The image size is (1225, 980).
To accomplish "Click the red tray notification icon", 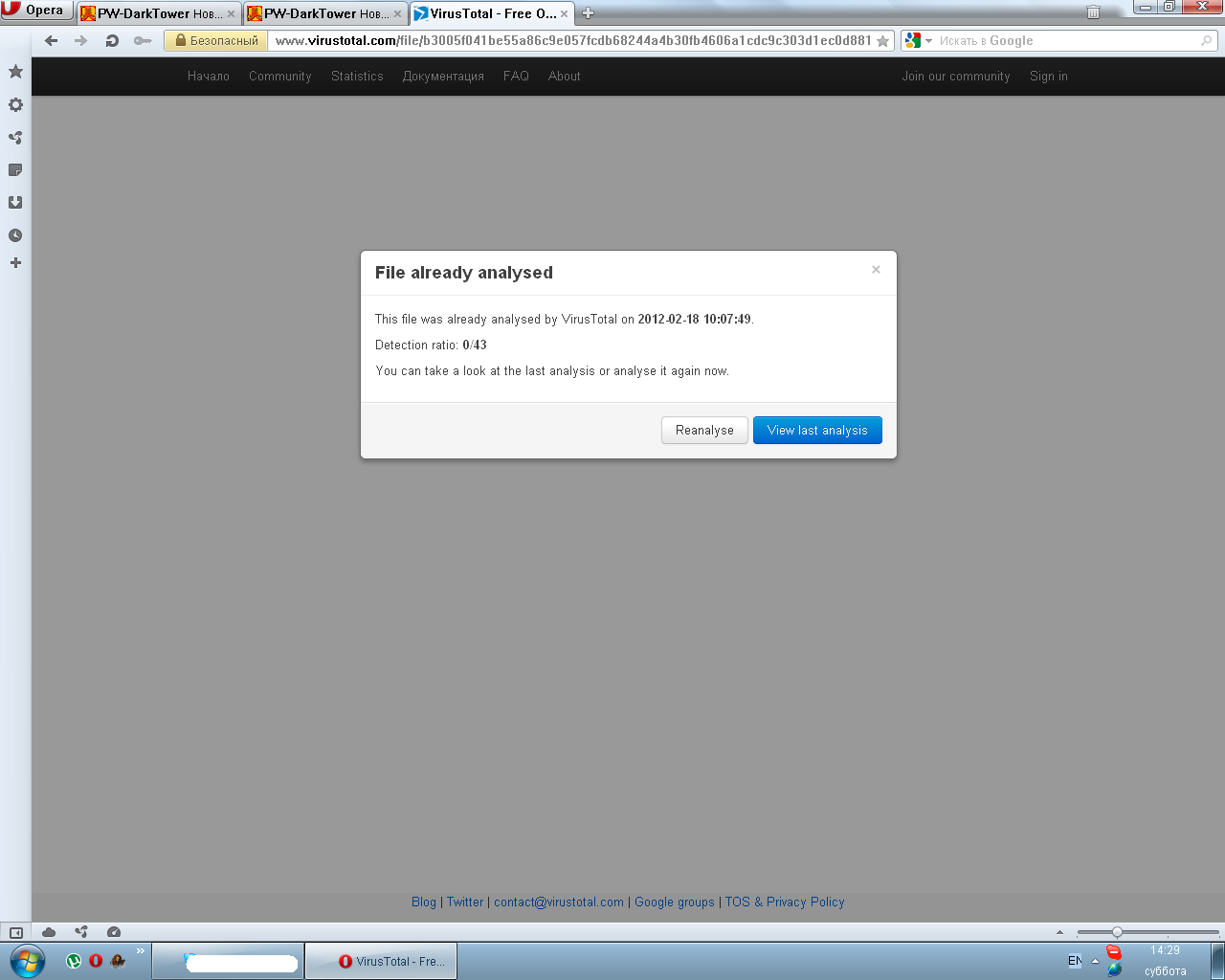I will (1114, 952).
